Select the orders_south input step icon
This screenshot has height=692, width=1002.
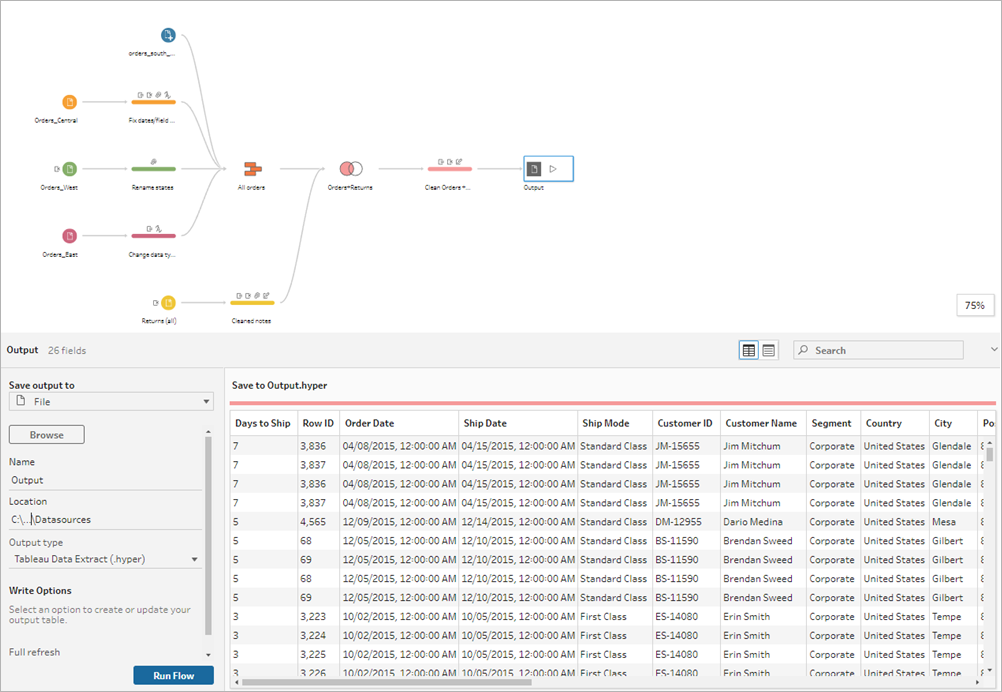[x=167, y=35]
